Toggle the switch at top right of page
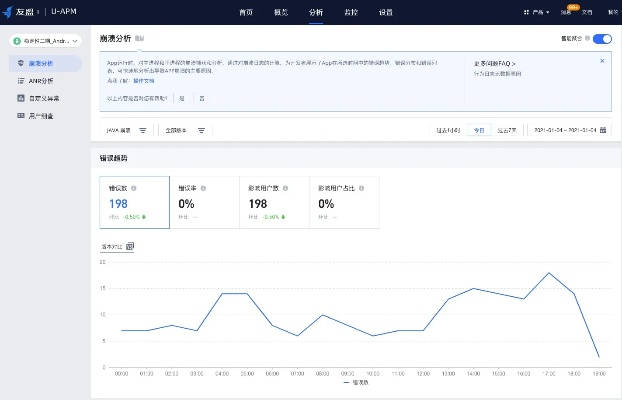The image size is (622, 400). click(601, 39)
